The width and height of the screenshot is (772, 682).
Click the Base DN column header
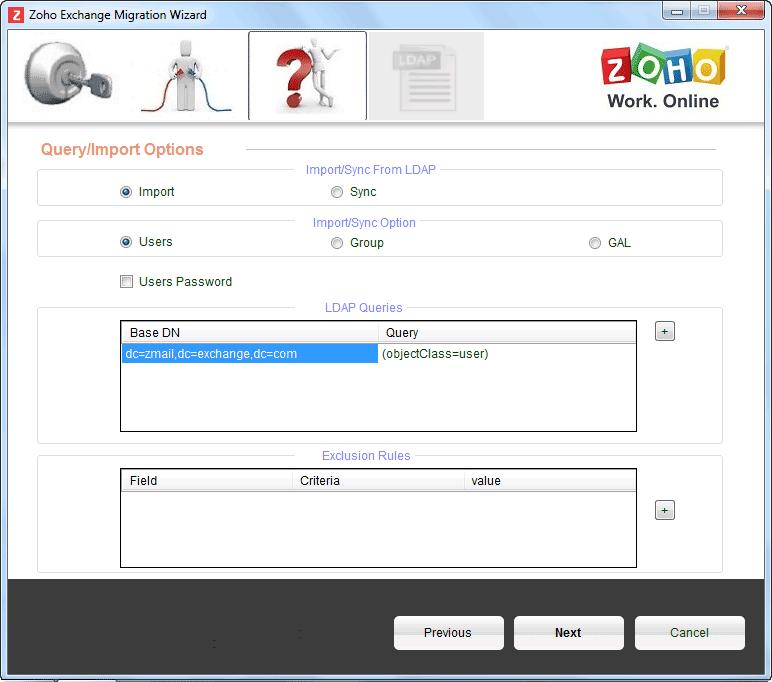tap(250, 333)
